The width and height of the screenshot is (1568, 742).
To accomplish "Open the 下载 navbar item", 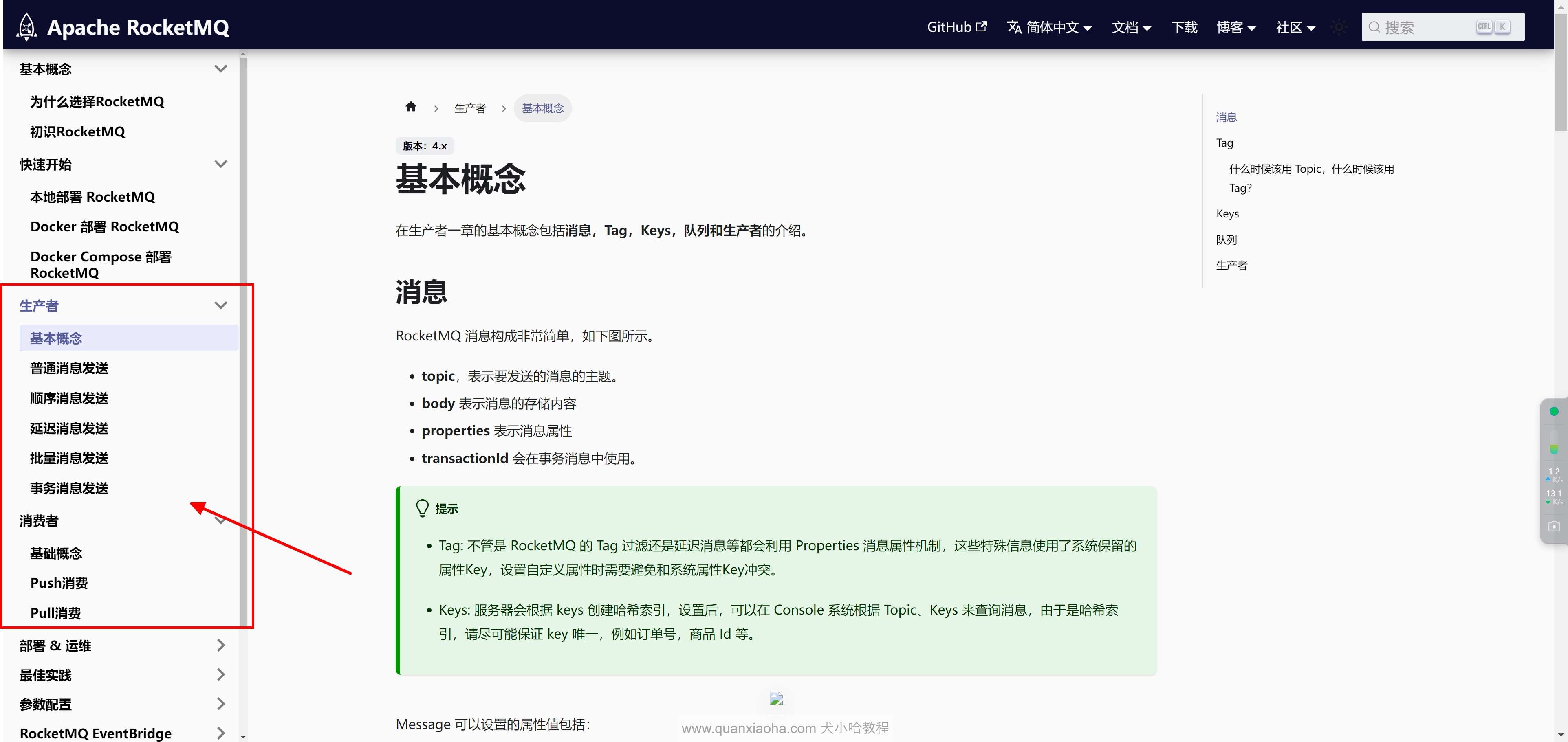I will (1184, 27).
